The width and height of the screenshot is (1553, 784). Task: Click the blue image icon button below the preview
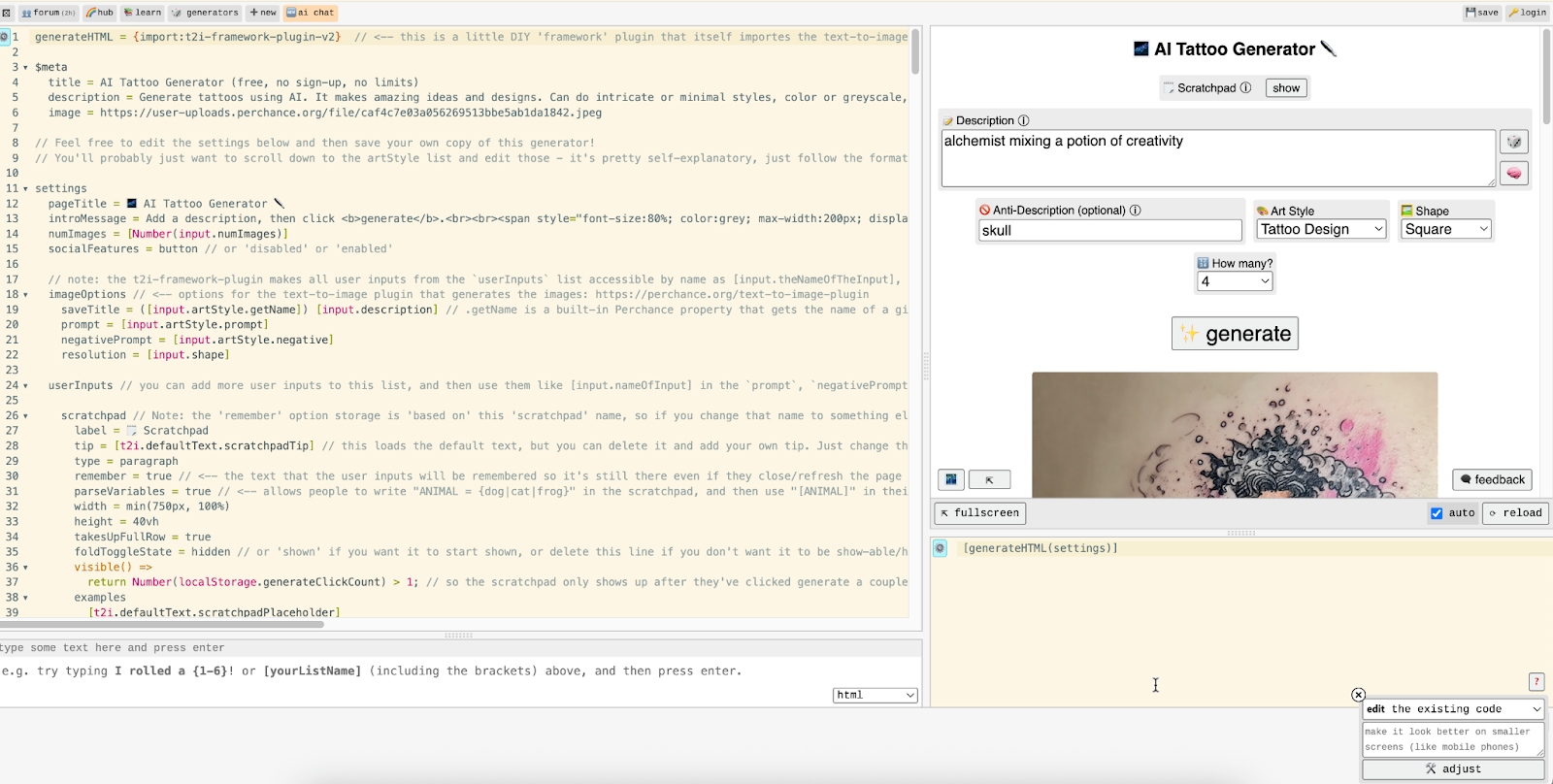tap(951, 479)
